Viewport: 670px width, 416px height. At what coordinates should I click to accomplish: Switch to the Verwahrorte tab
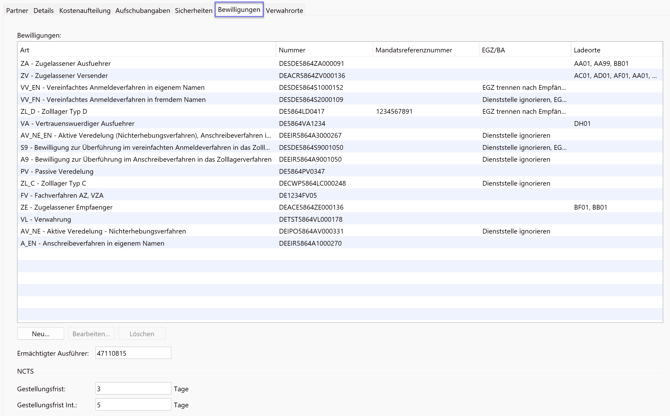[x=284, y=11]
